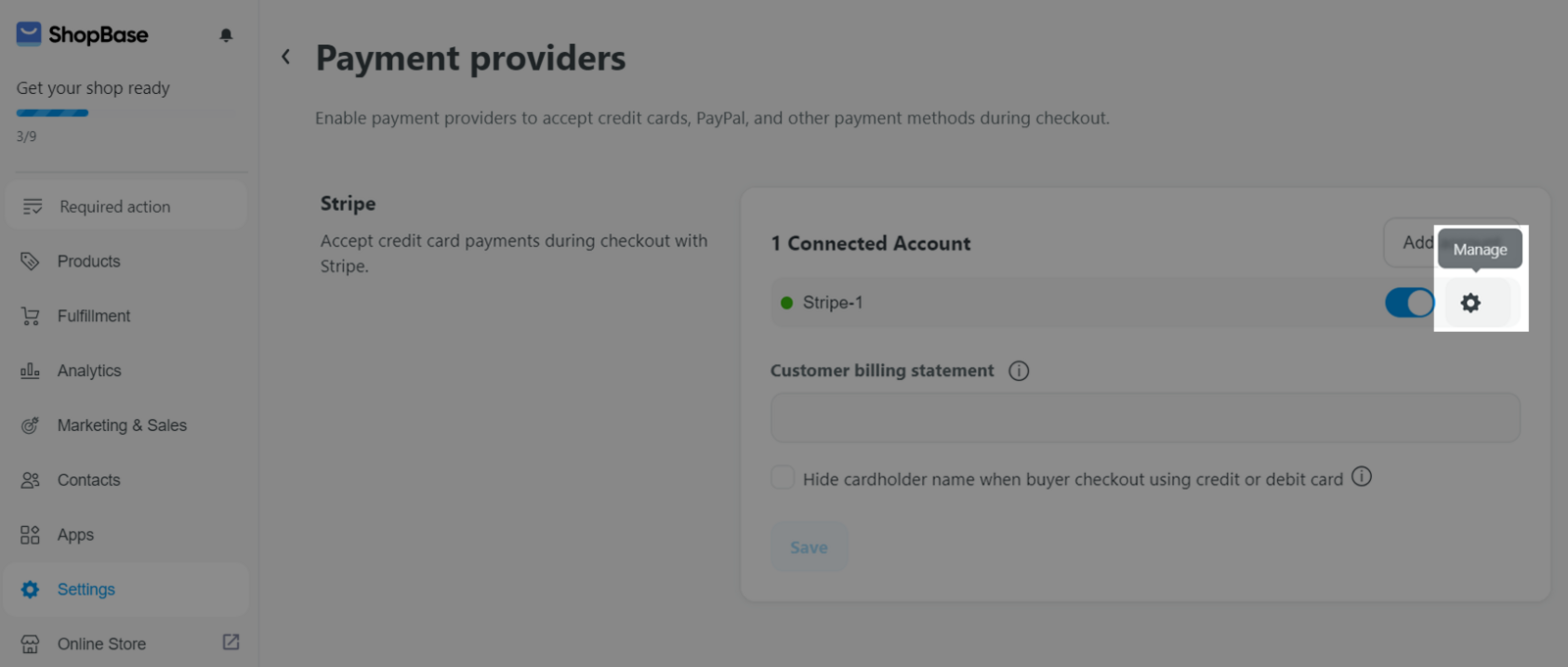
Task: Click info icon after Hide cardholder name option
Action: point(1361,476)
